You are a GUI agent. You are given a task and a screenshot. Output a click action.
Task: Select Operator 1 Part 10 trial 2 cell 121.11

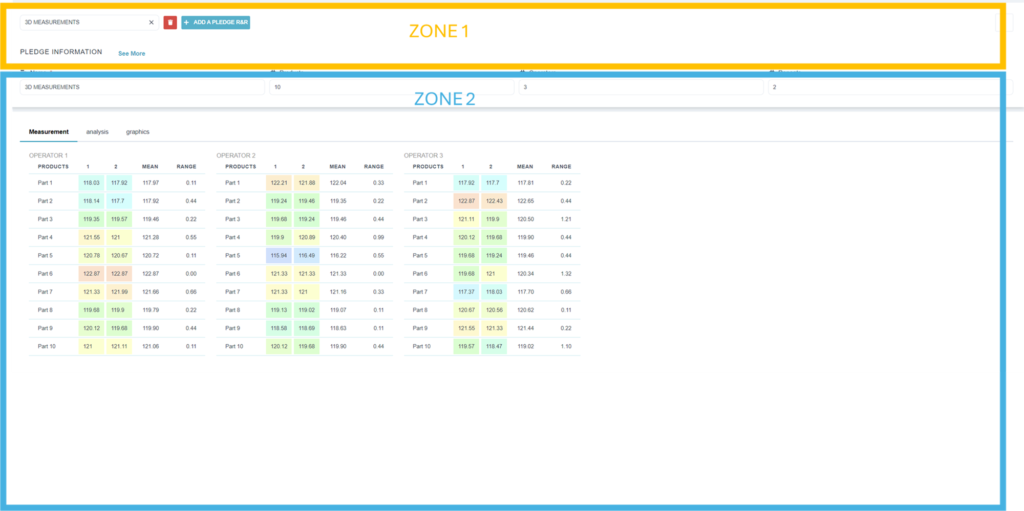pyautogui.click(x=119, y=347)
